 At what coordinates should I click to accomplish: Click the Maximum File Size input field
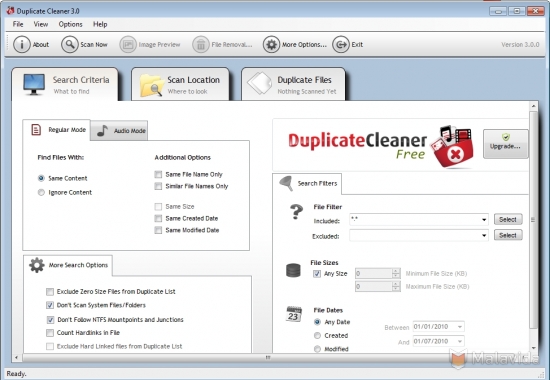click(x=374, y=286)
